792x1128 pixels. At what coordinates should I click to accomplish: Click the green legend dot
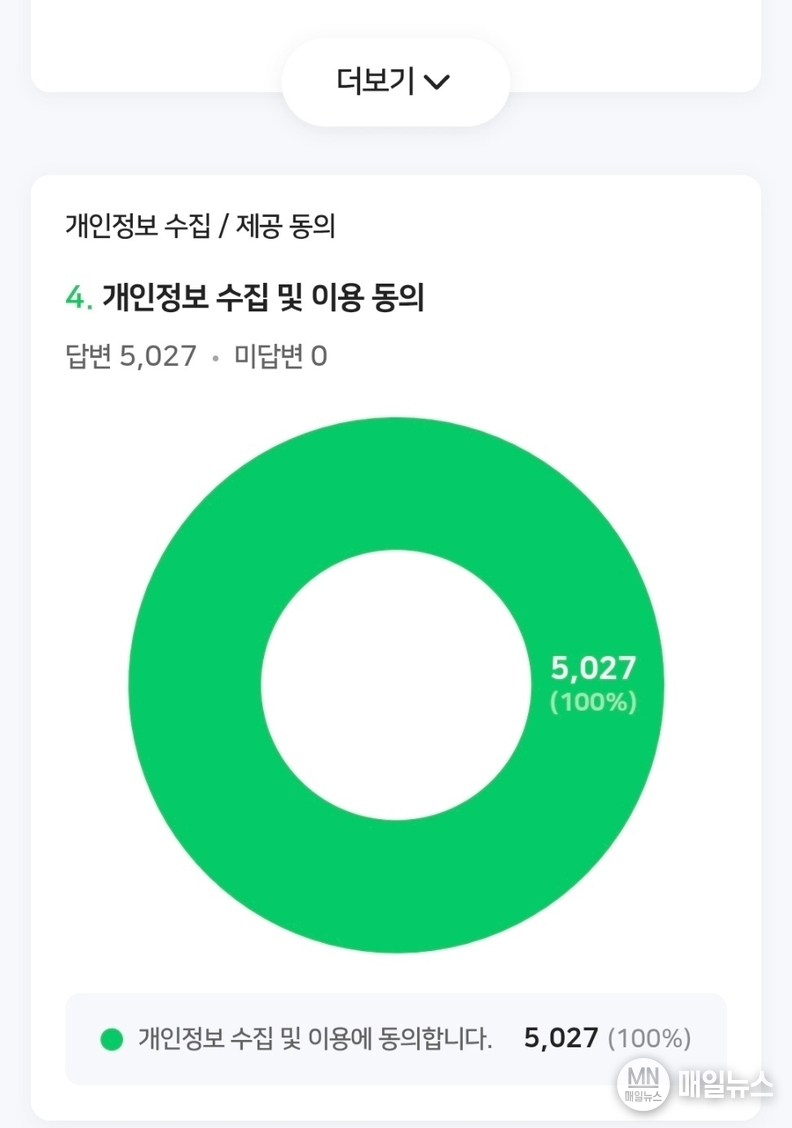click(x=111, y=1039)
